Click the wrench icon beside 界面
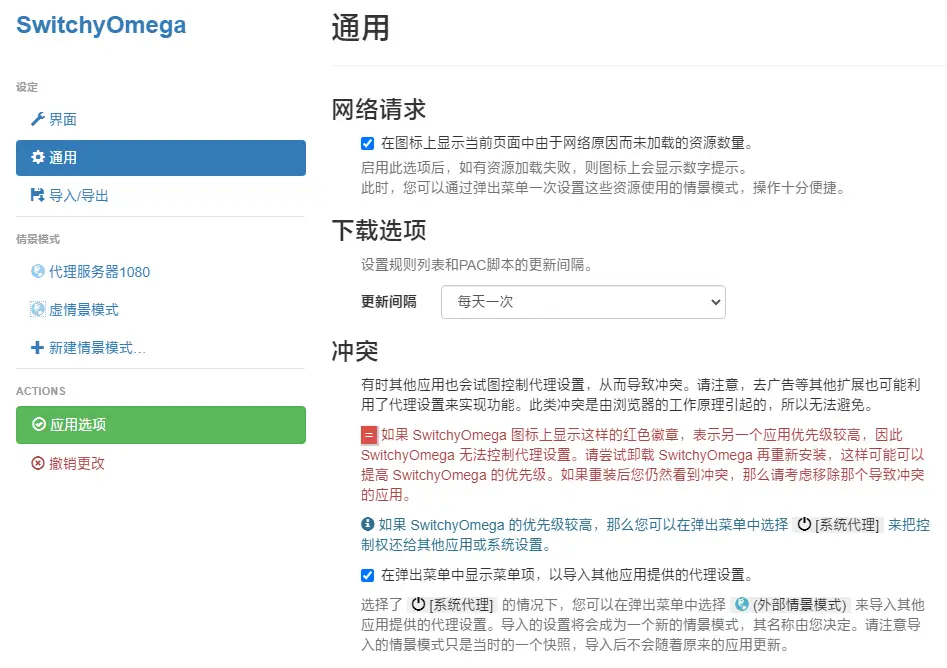The image size is (947, 668). click(x=38, y=120)
